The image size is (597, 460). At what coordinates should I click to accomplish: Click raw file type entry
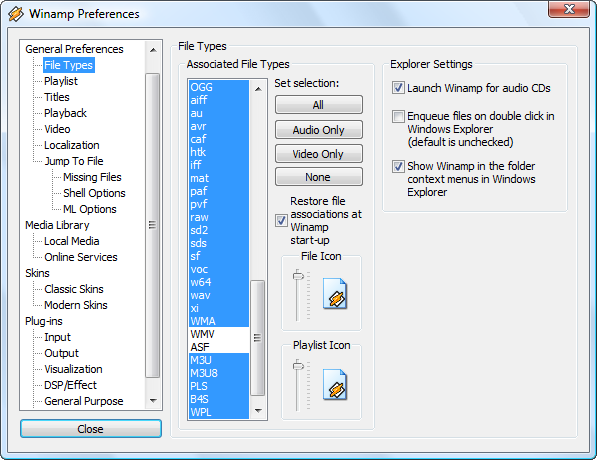[219, 217]
